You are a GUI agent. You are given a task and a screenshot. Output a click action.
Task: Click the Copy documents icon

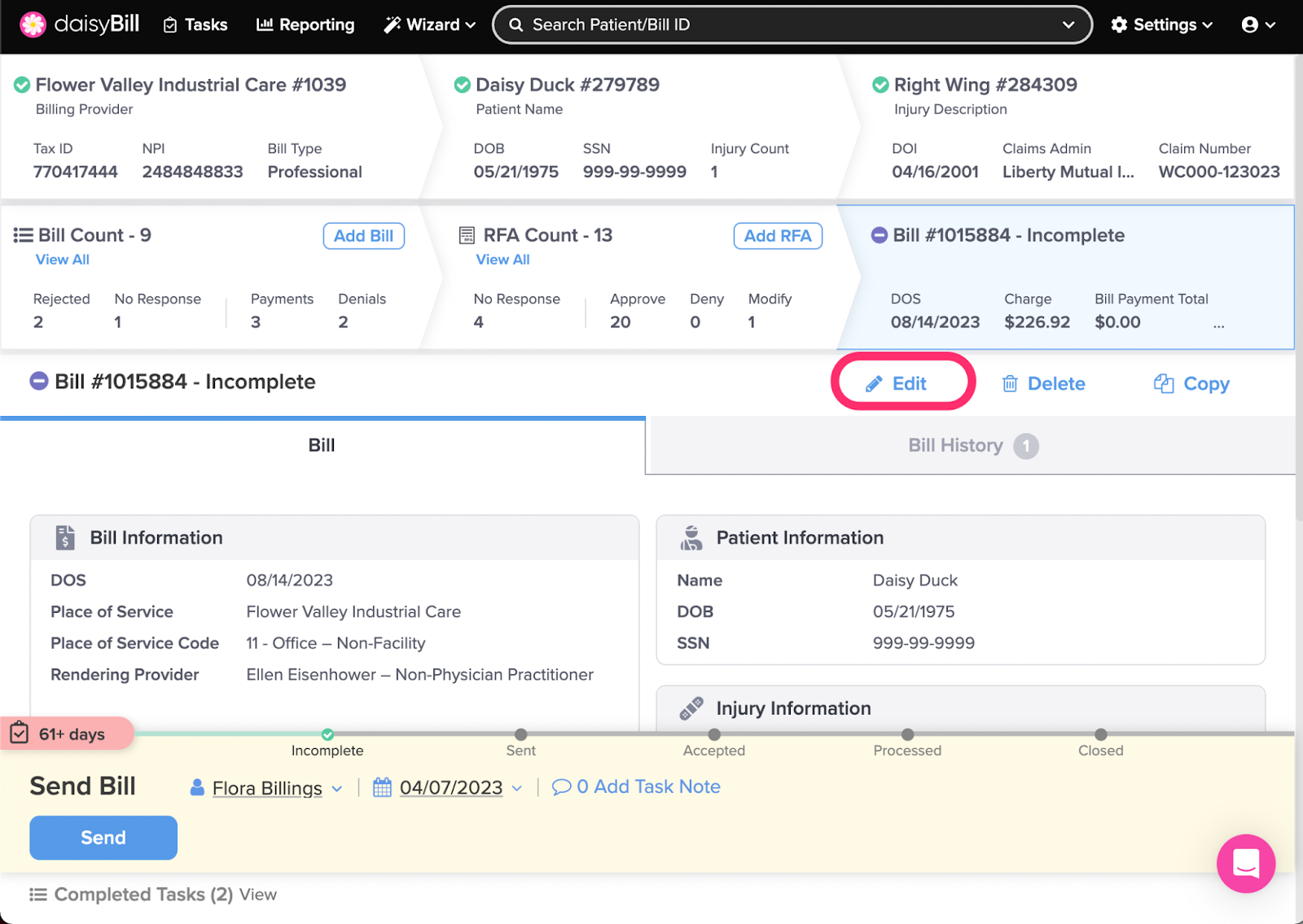point(1164,383)
